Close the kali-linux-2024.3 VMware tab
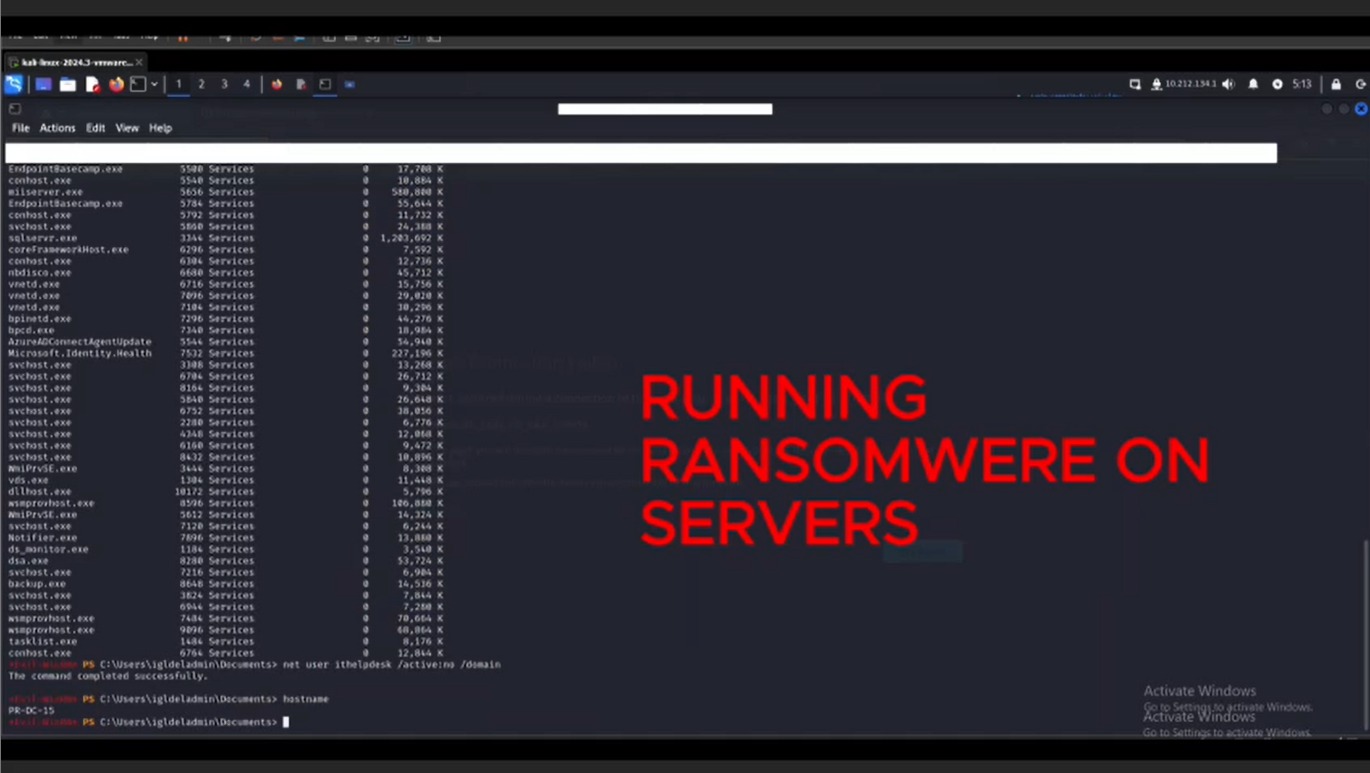 [139, 62]
